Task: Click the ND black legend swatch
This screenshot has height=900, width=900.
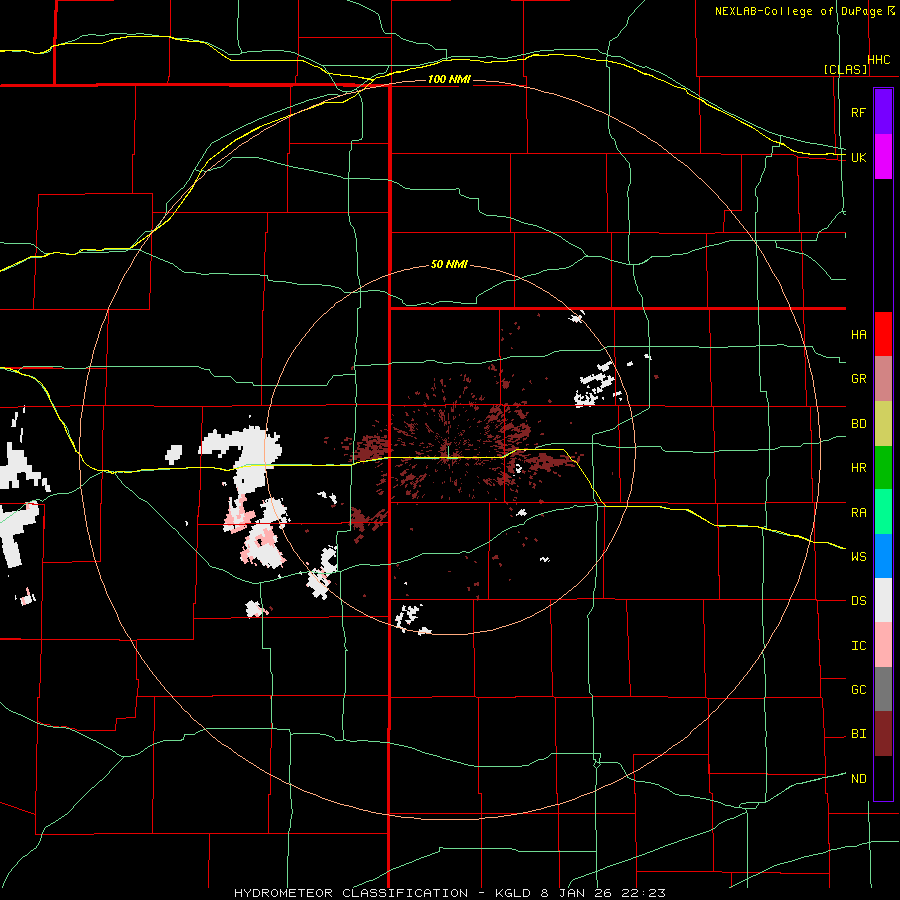Action: click(883, 778)
